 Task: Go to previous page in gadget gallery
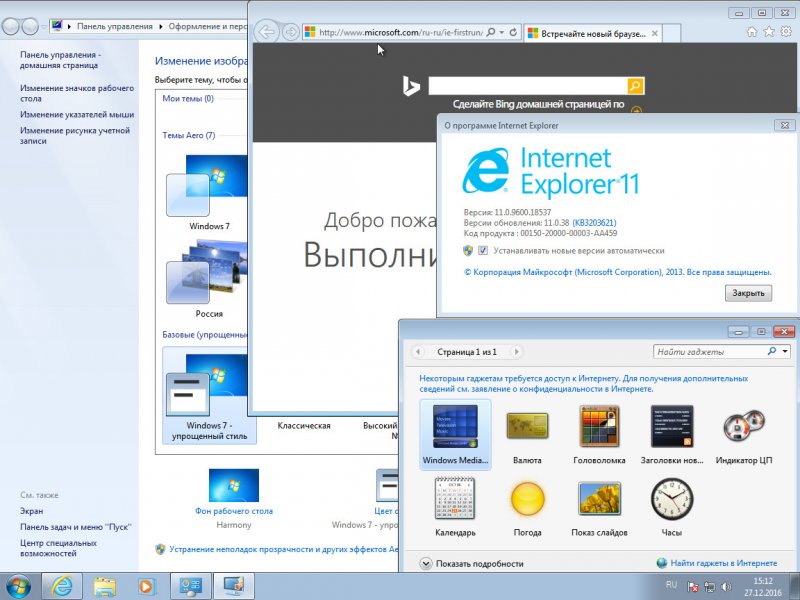pyautogui.click(x=418, y=352)
